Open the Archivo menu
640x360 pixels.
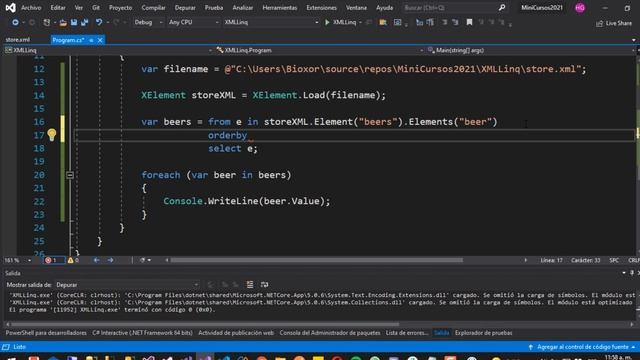point(31,8)
